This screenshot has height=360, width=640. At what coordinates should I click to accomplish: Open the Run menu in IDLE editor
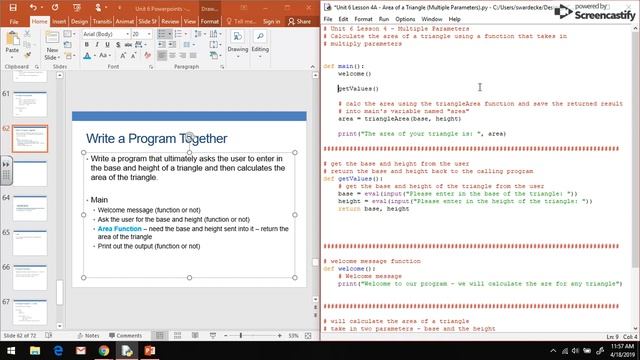point(384,19)
